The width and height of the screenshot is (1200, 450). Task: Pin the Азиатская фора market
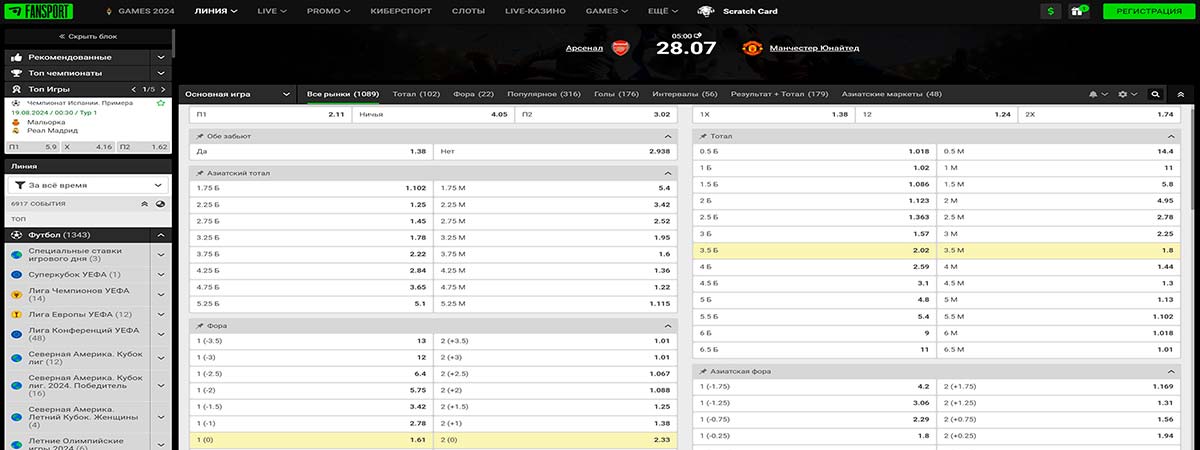[704, 371]
